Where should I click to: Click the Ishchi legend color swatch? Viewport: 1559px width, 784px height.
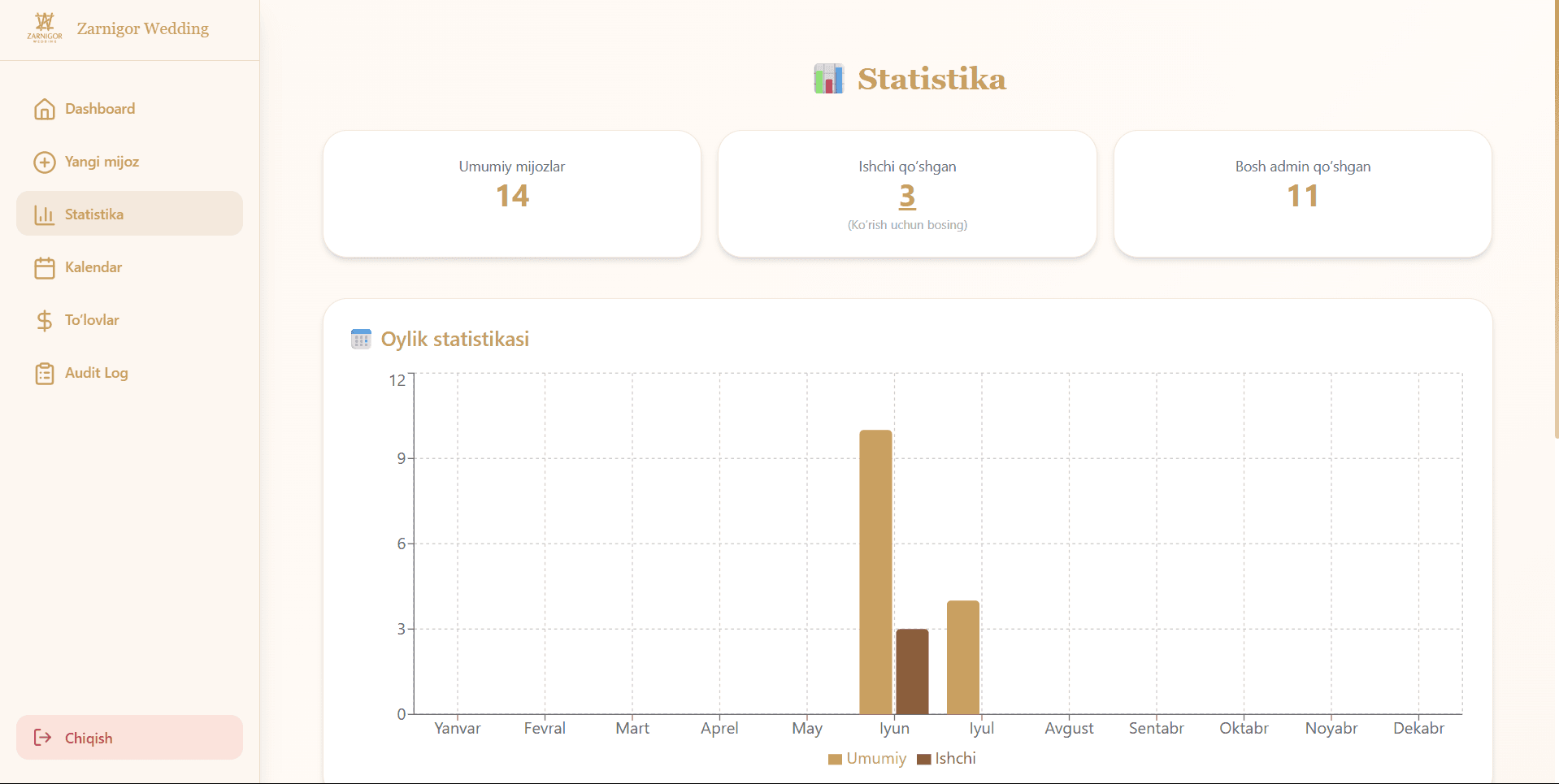coord(923,760)
